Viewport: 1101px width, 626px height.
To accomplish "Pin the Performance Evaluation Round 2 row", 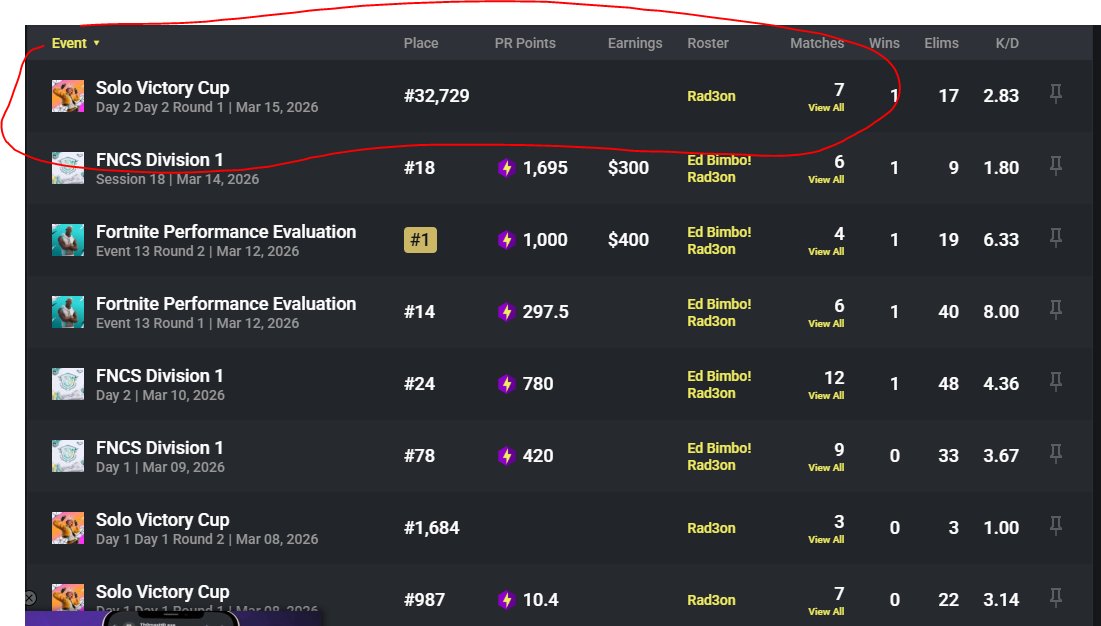I will click(1055, 237).
